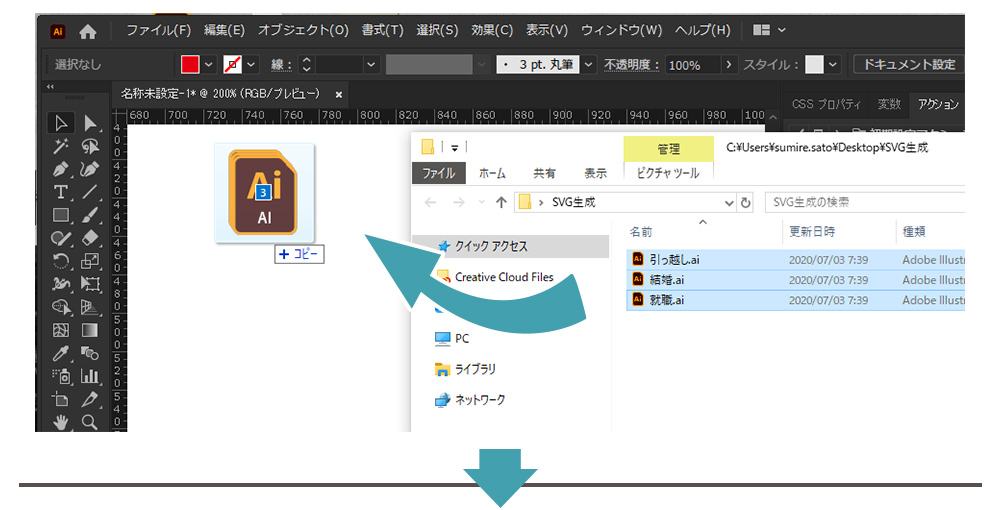Select the Symbol Sprayer tool

(61, 376)
